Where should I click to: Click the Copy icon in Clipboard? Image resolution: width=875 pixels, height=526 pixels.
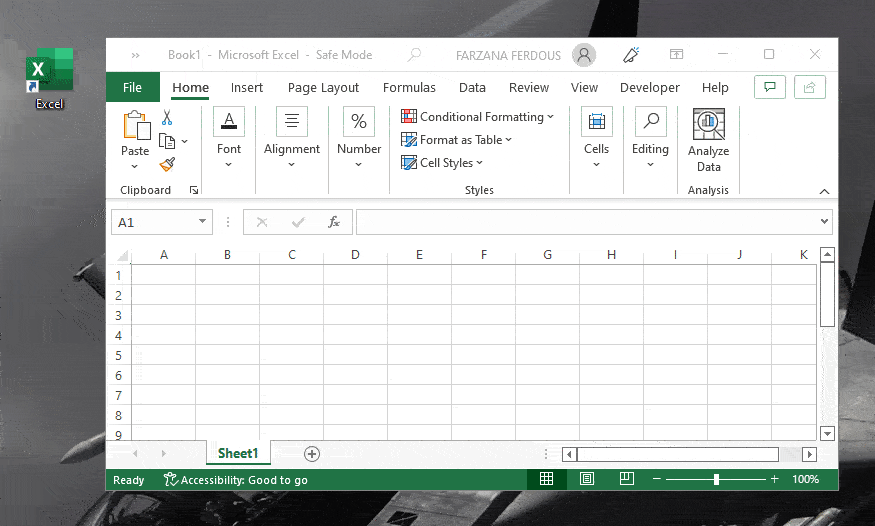click(167, 141)
